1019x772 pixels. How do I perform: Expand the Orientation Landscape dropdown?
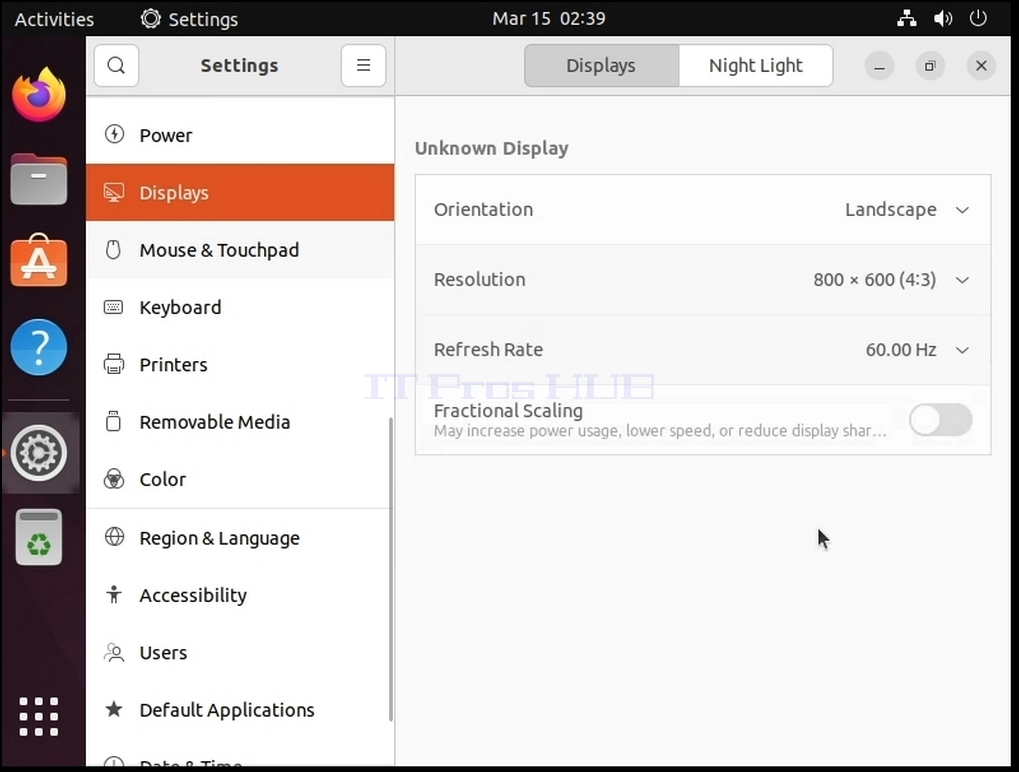[x=907, y=210]
